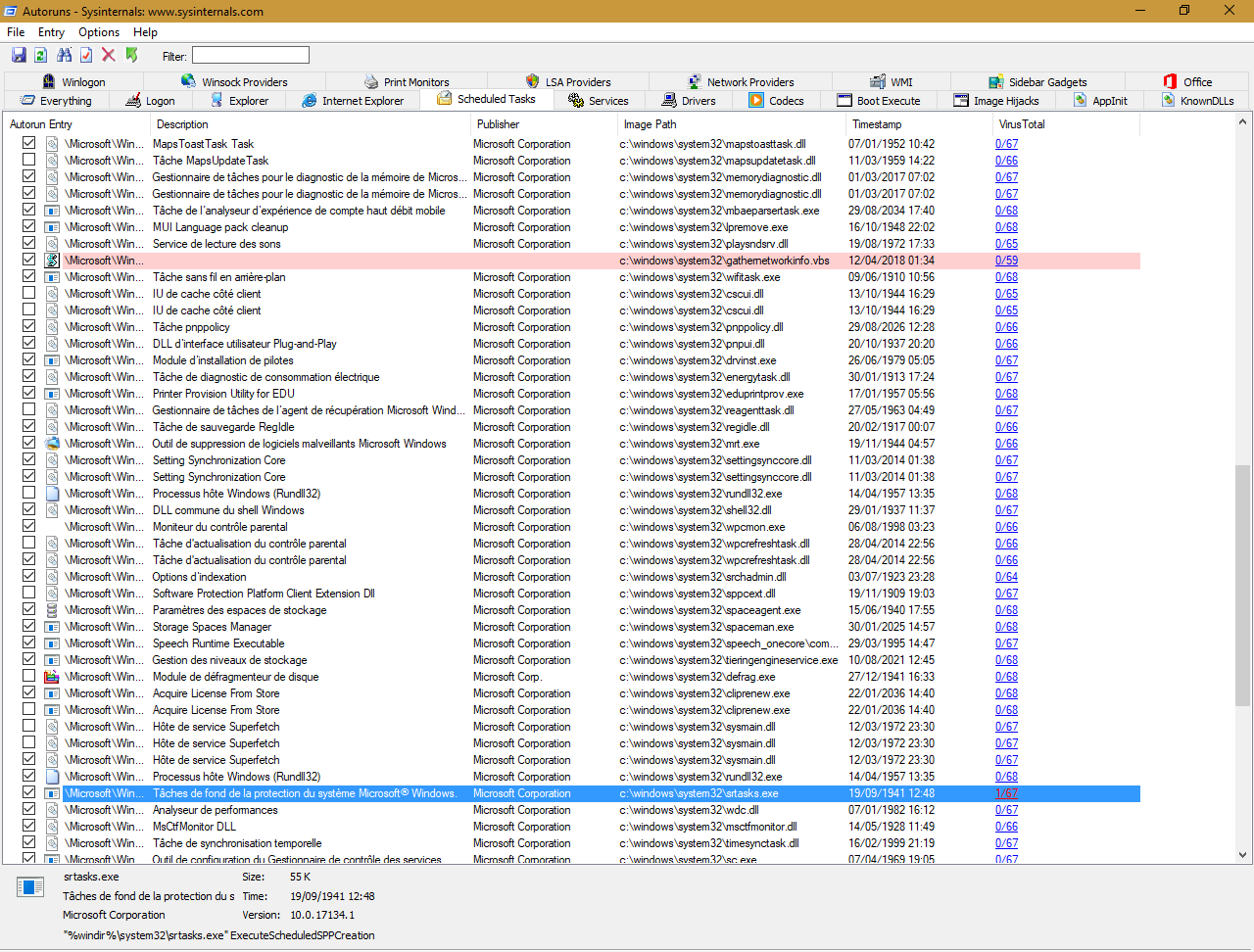Click the shield icon on LSA Providers tab
Viewport: 1254px width, 952px height.
(x=532, y=81)
